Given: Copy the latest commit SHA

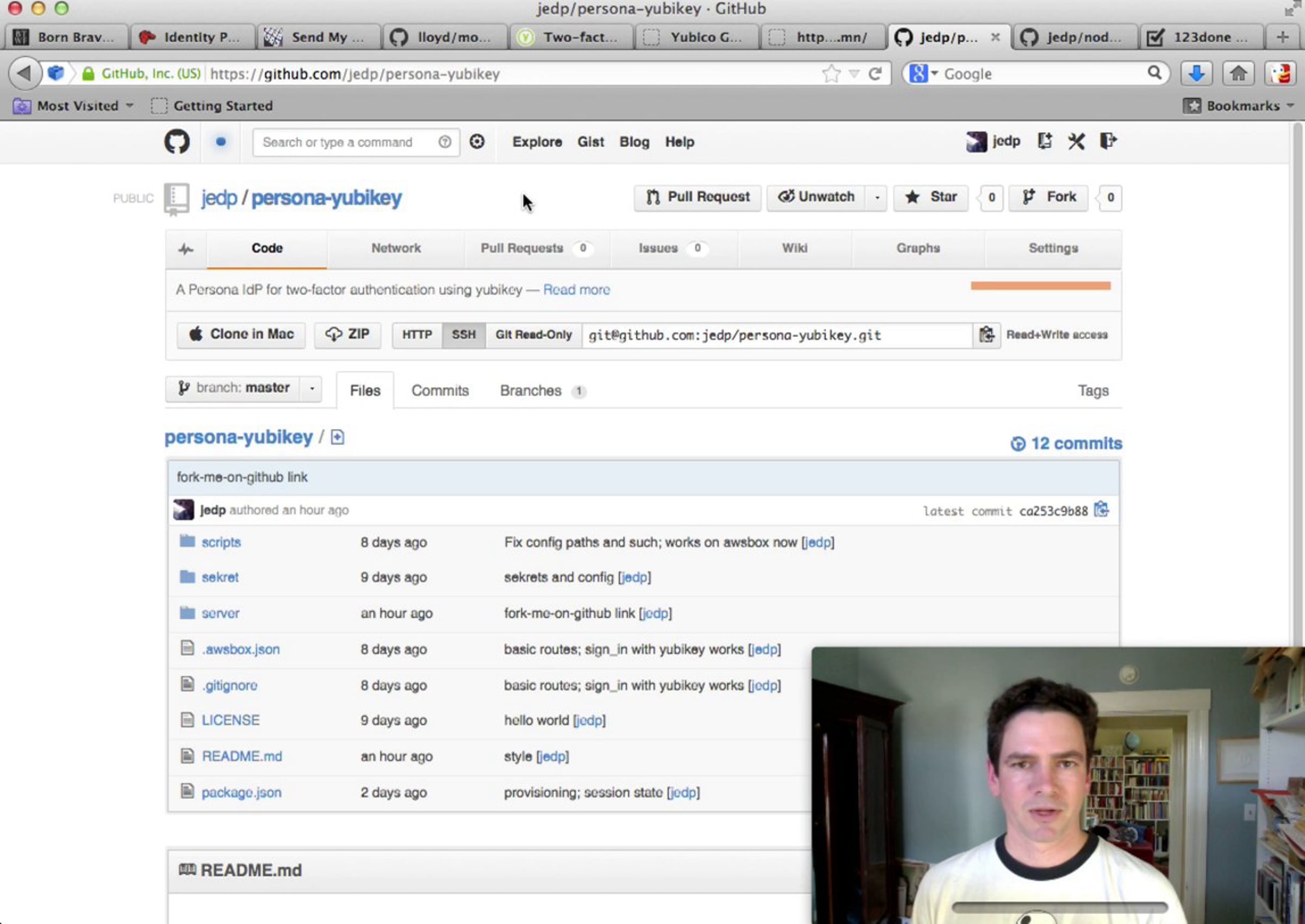Looking at the screenshot, I should (x=1101, y=509).
